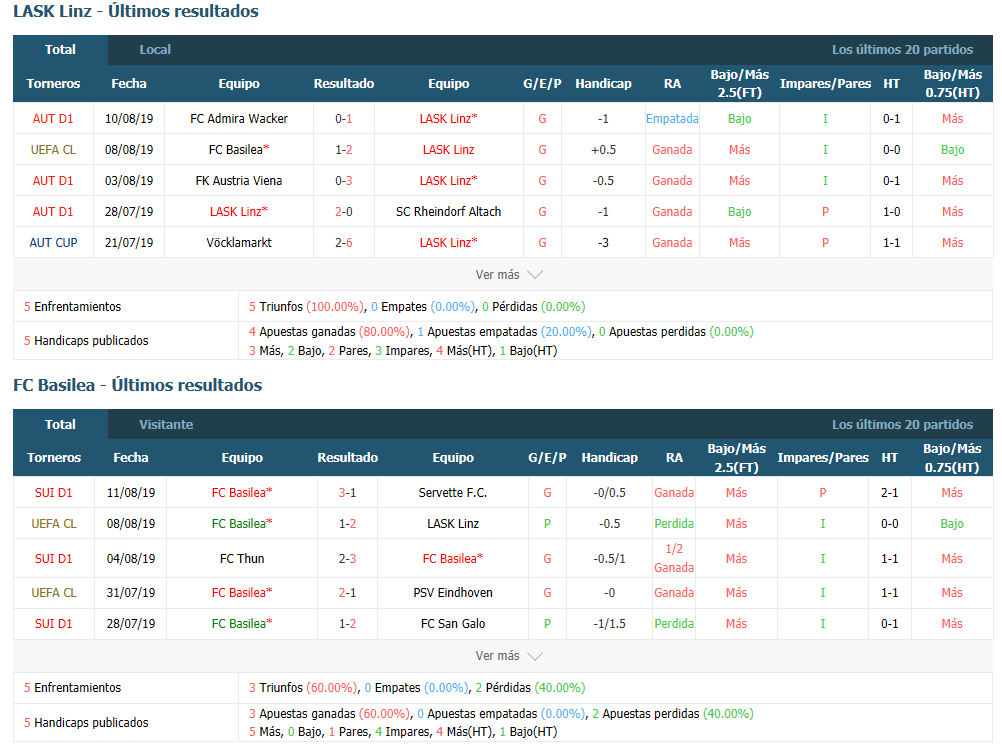Switch to the Visitante tab for FC Basilea
Viewport: 1002px width, 751px height.
click(x=166, y=424)
